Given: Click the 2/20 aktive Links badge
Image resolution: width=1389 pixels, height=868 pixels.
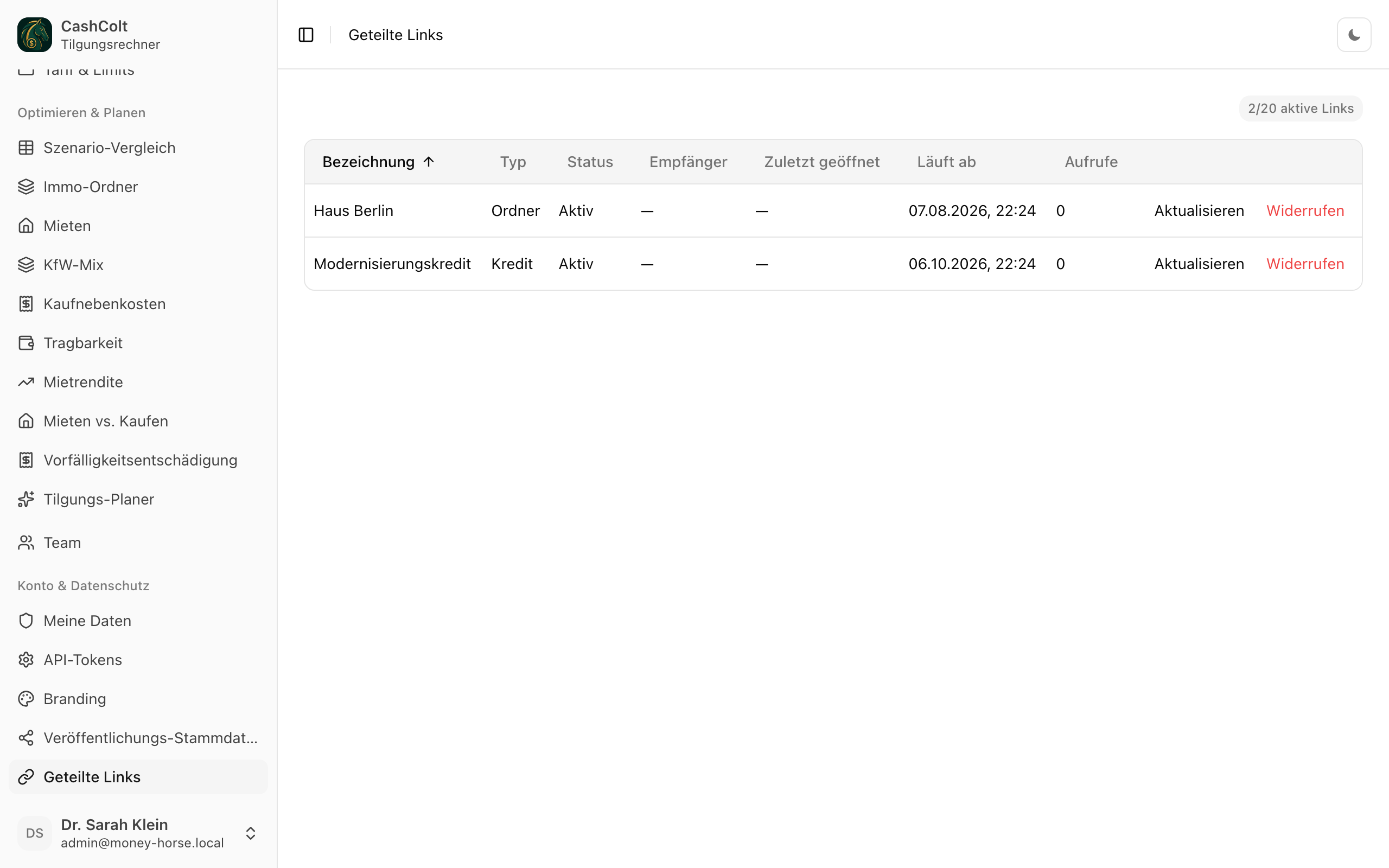Looking at the screenshot, I should [1301, 108].
